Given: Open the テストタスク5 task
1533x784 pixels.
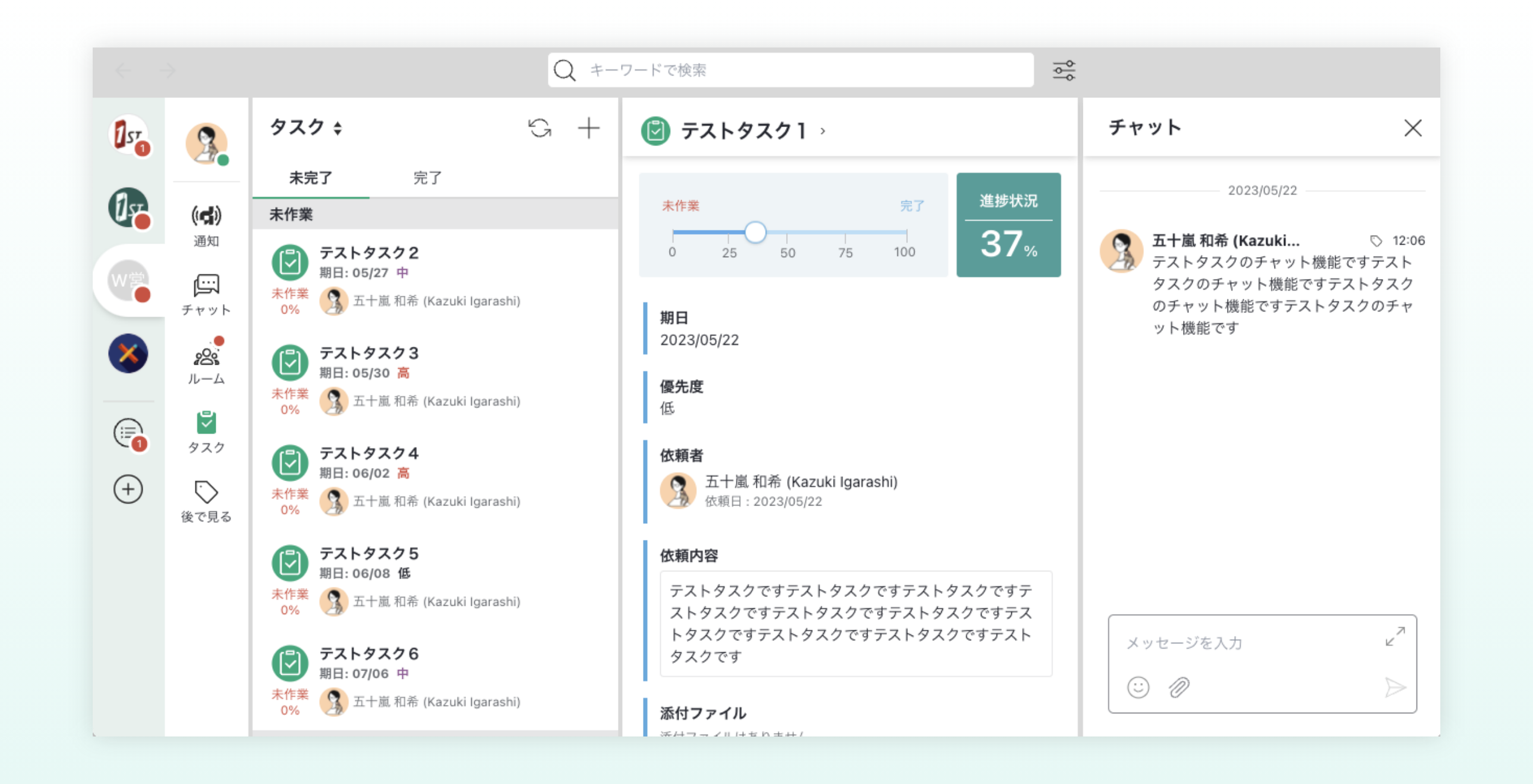Looking at the screenshot, I should click(x=435, y=579).
